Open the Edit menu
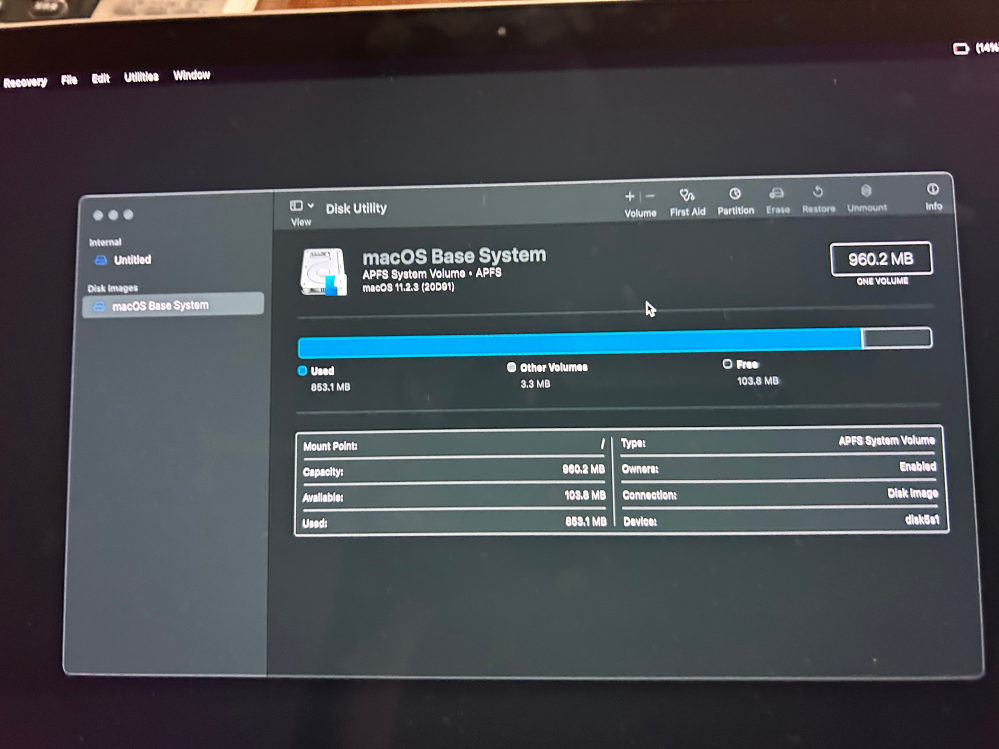This screenshot has height=749, width=999. [101, 78]
